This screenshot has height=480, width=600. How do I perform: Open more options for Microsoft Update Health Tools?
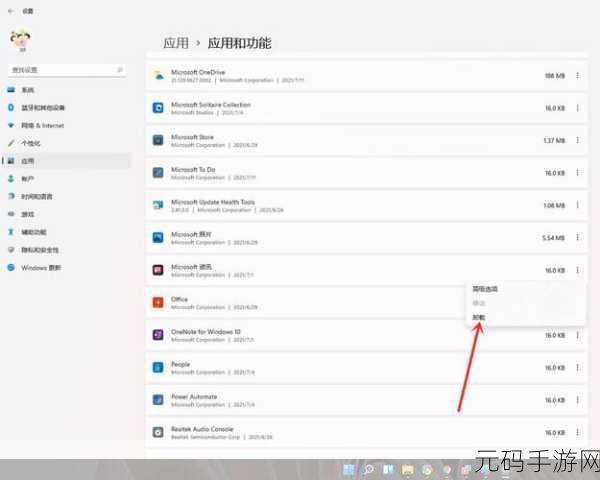(577, 205)
